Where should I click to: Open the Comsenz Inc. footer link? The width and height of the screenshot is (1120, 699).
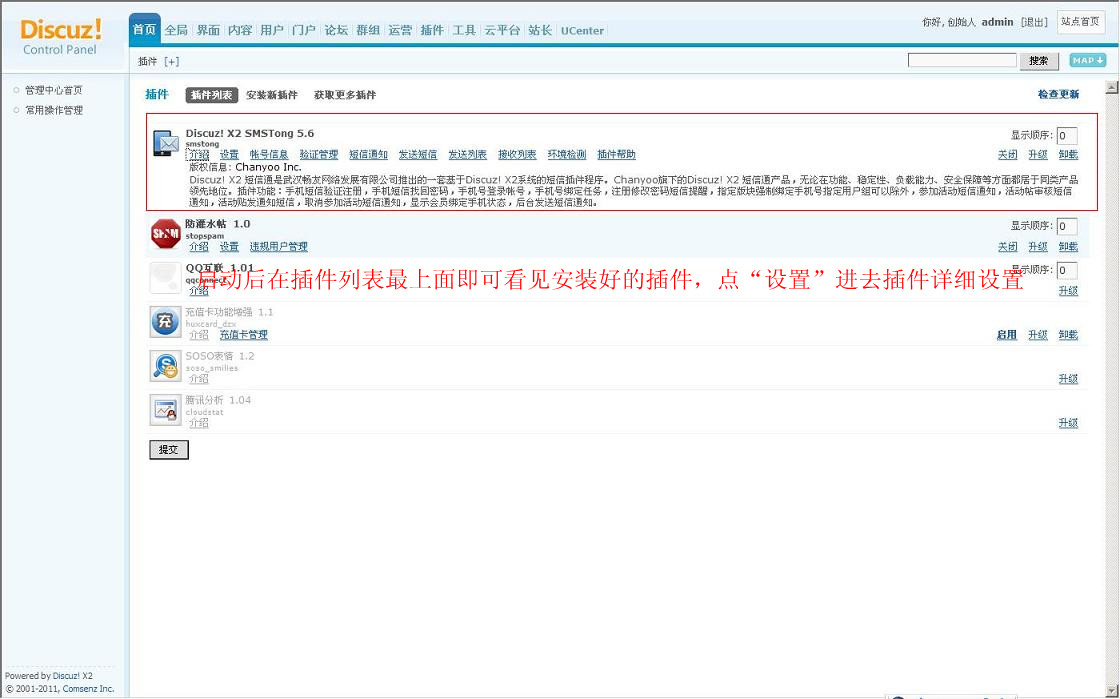point(89,688)
